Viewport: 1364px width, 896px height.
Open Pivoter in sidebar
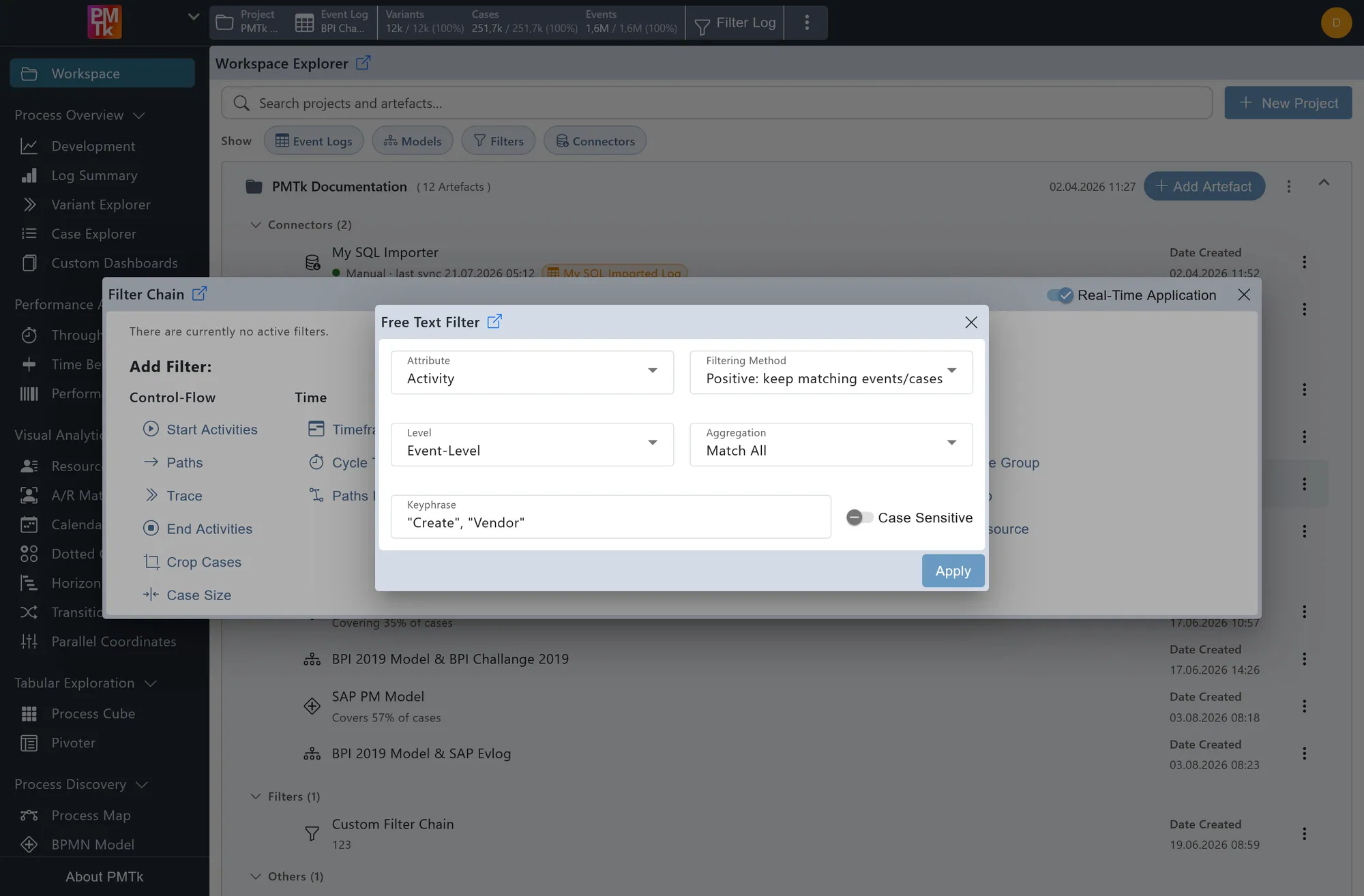click(74, 743)
